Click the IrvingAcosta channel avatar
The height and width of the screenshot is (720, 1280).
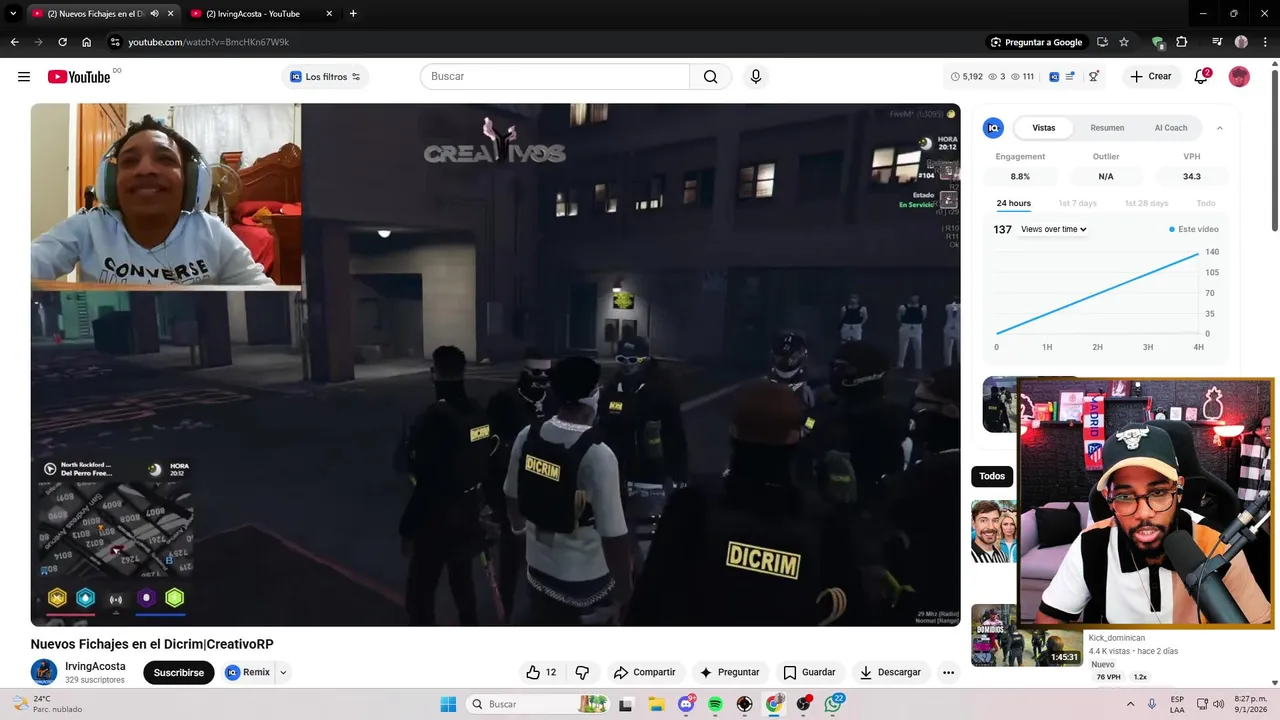44,672
